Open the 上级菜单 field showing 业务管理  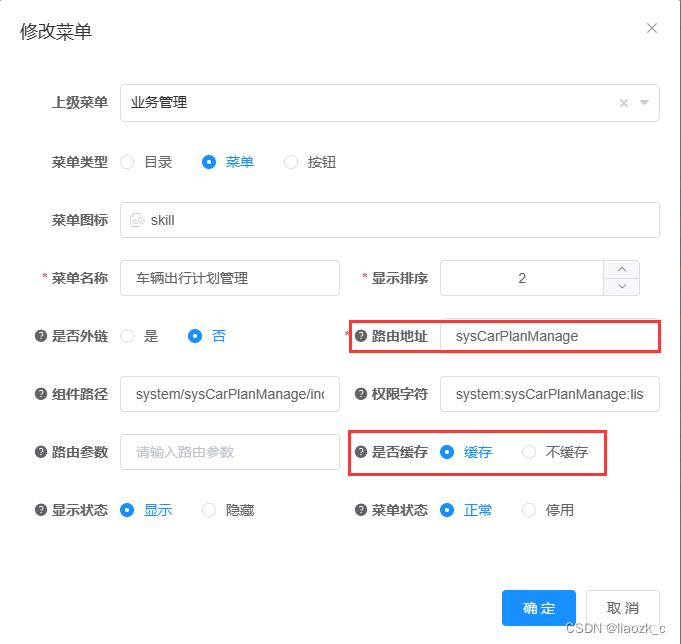coord(390,103)
